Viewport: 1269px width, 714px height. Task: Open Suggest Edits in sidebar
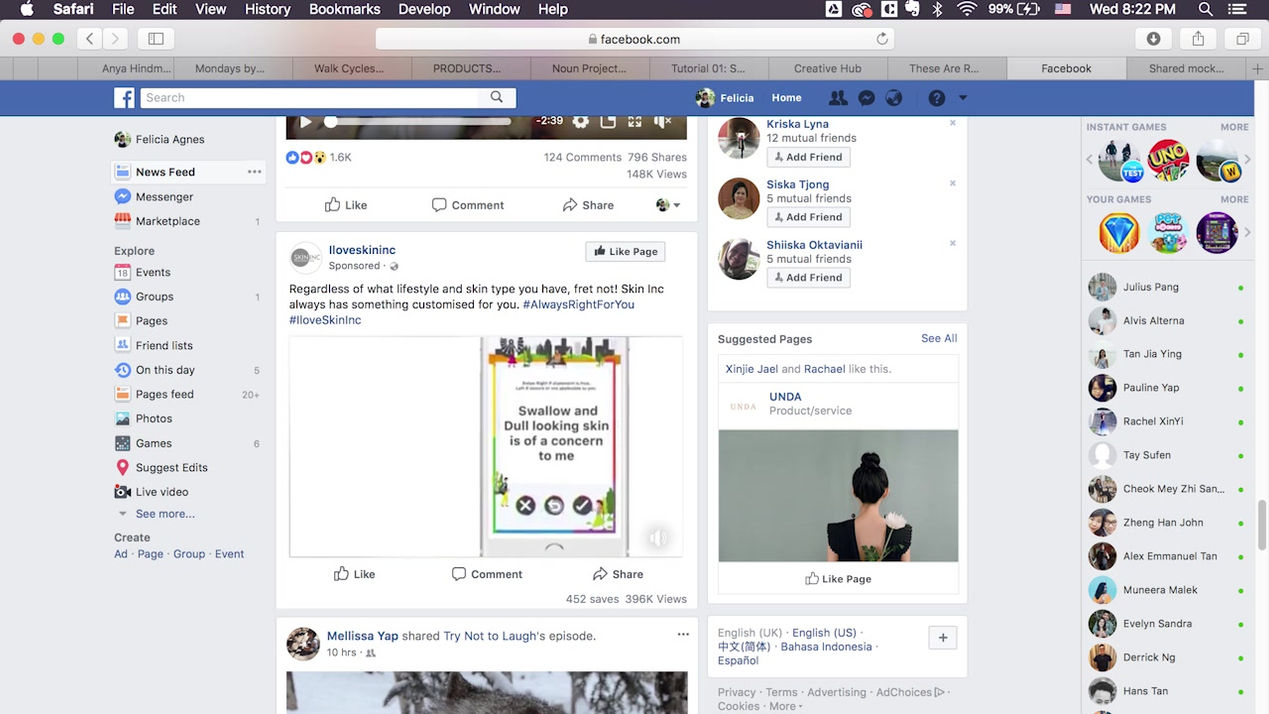point(172,468)
